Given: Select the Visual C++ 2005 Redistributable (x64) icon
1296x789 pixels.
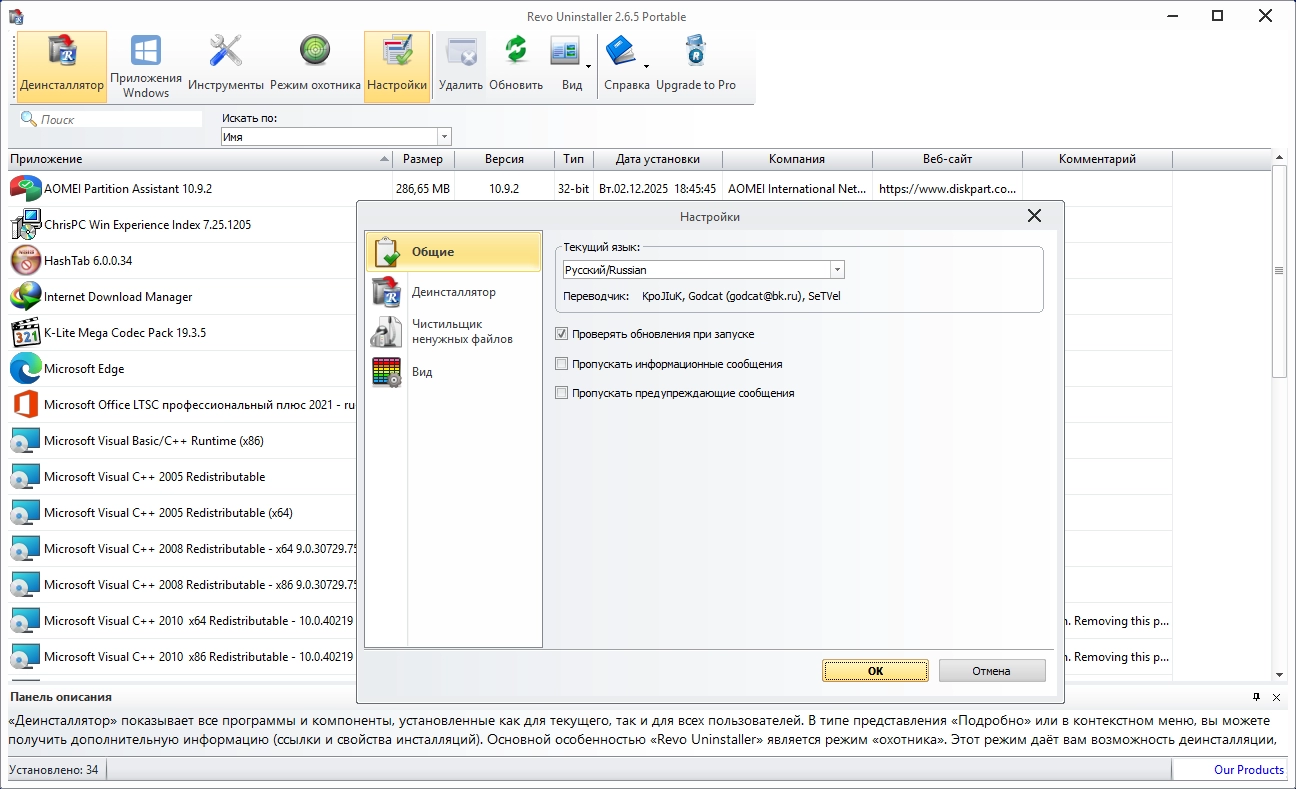Looking at the screenshot, I should pos(25,512).
